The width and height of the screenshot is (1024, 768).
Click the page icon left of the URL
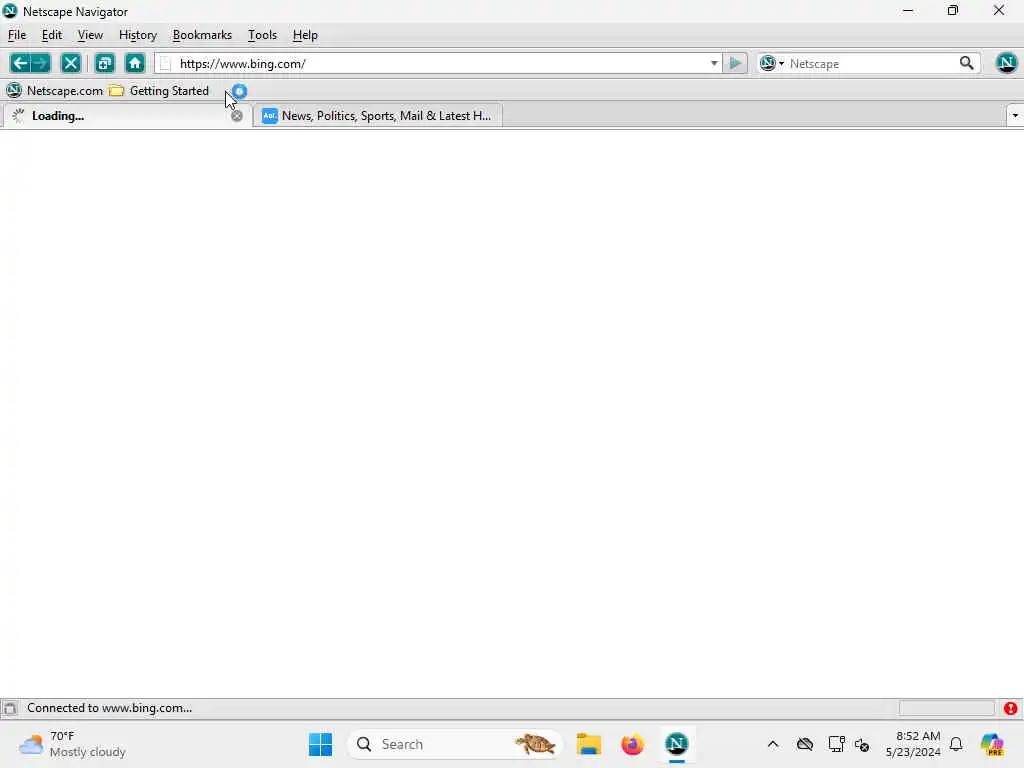point(166,63)
